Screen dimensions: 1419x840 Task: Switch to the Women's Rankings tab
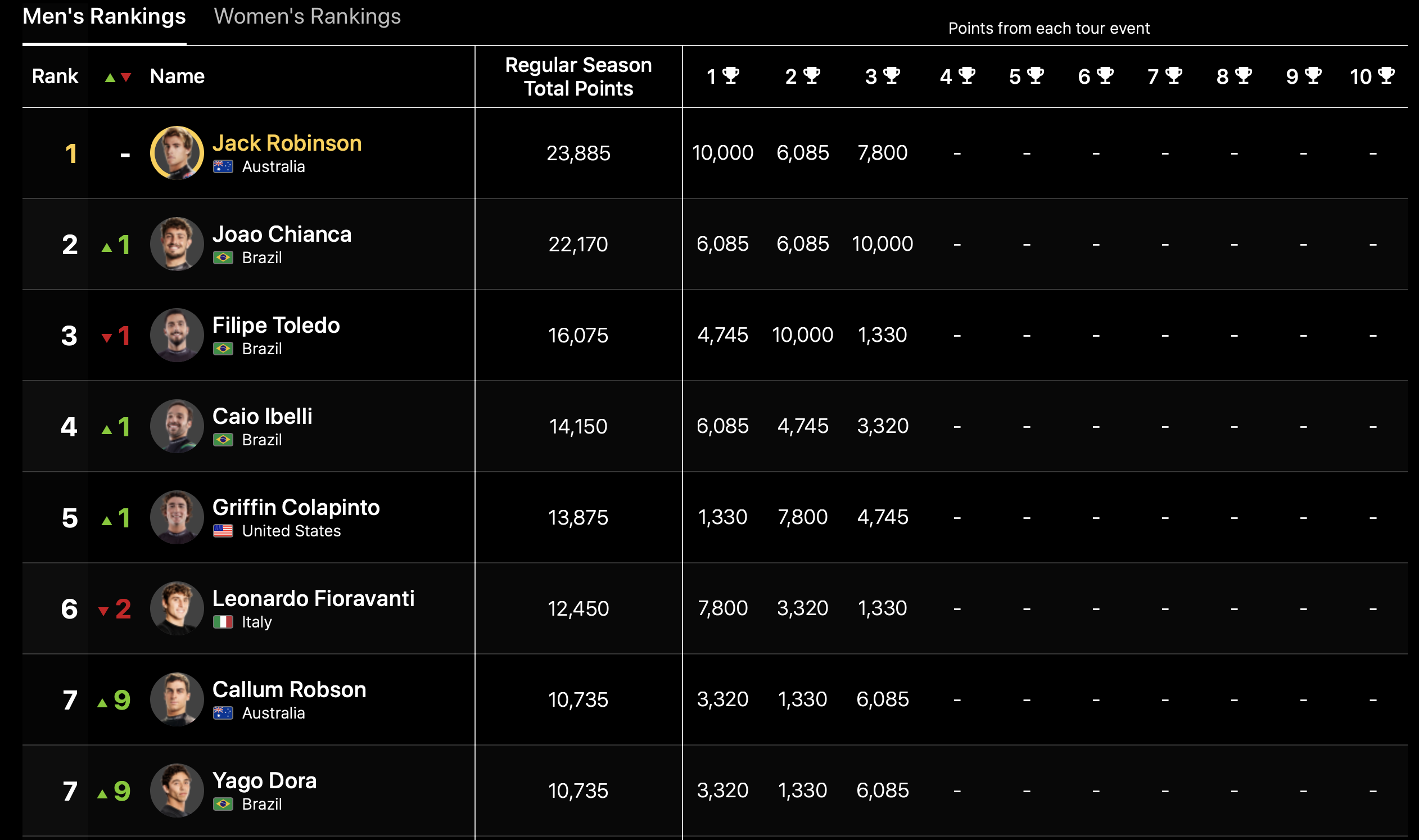pos(307,16)
